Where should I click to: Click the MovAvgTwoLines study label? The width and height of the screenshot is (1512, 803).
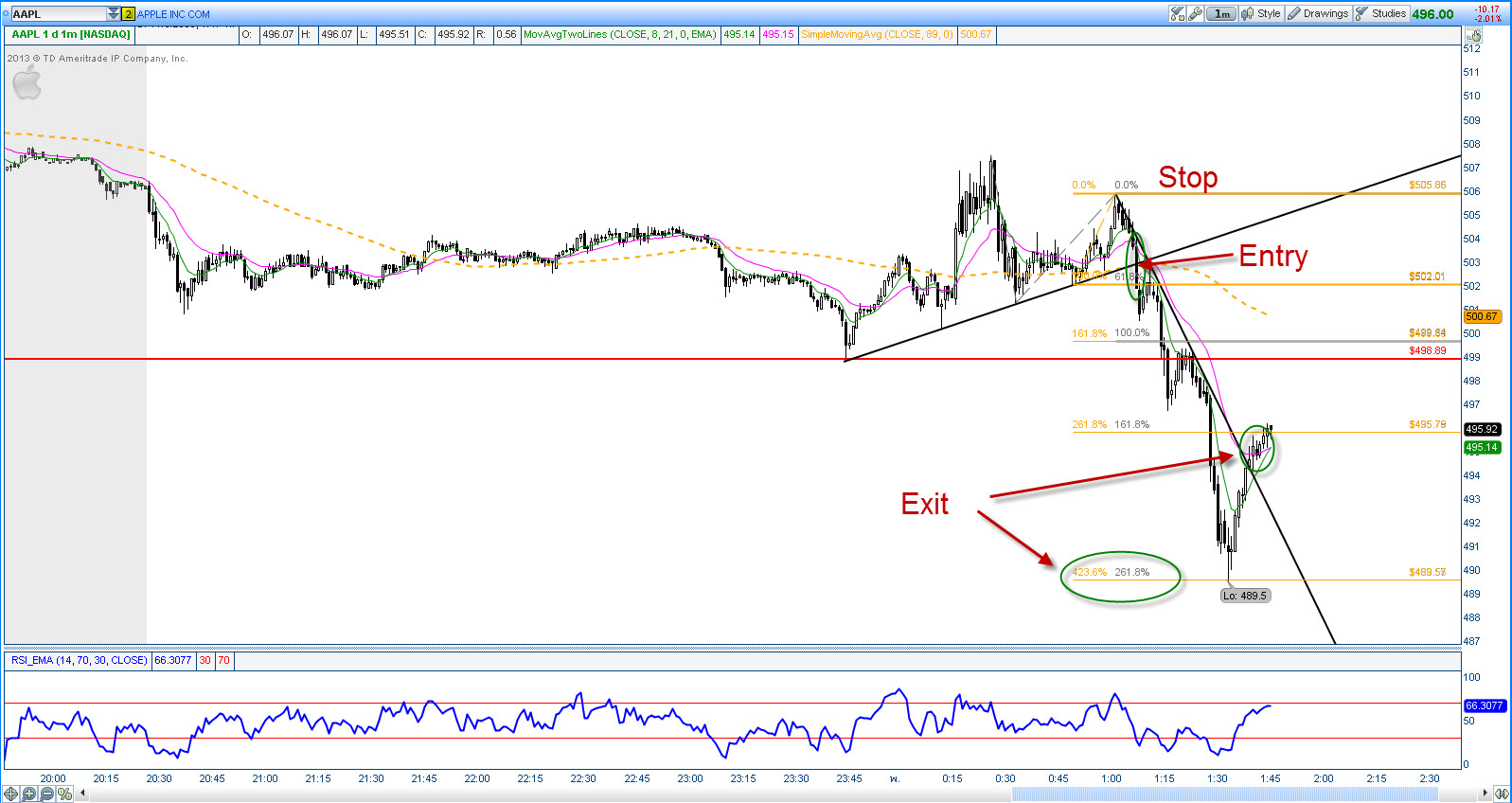[620, 34]
